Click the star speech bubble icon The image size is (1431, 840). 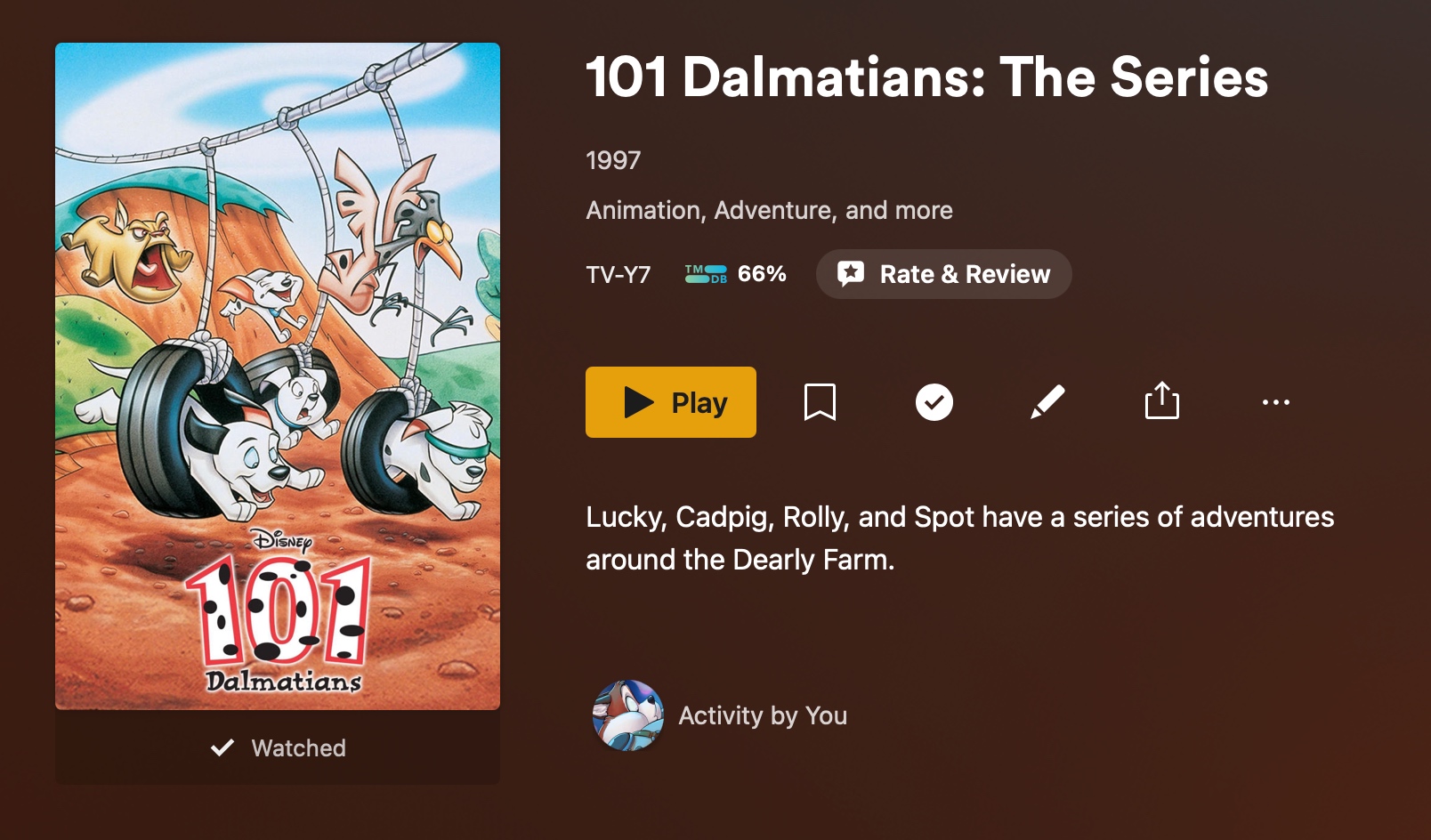[851, 274]
